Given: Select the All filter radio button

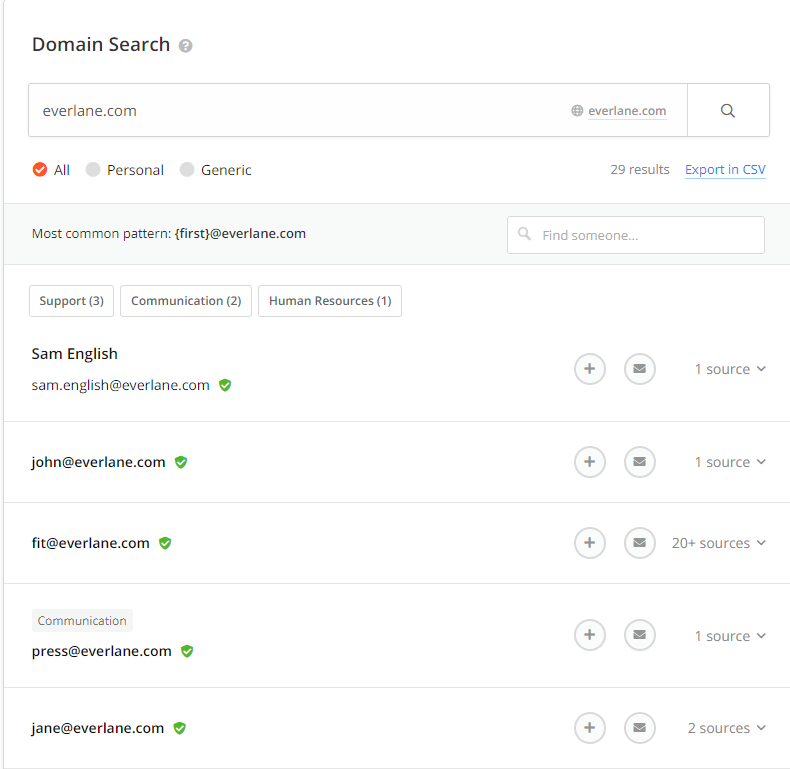Looking at the screenshot, I should coord(40,170).
